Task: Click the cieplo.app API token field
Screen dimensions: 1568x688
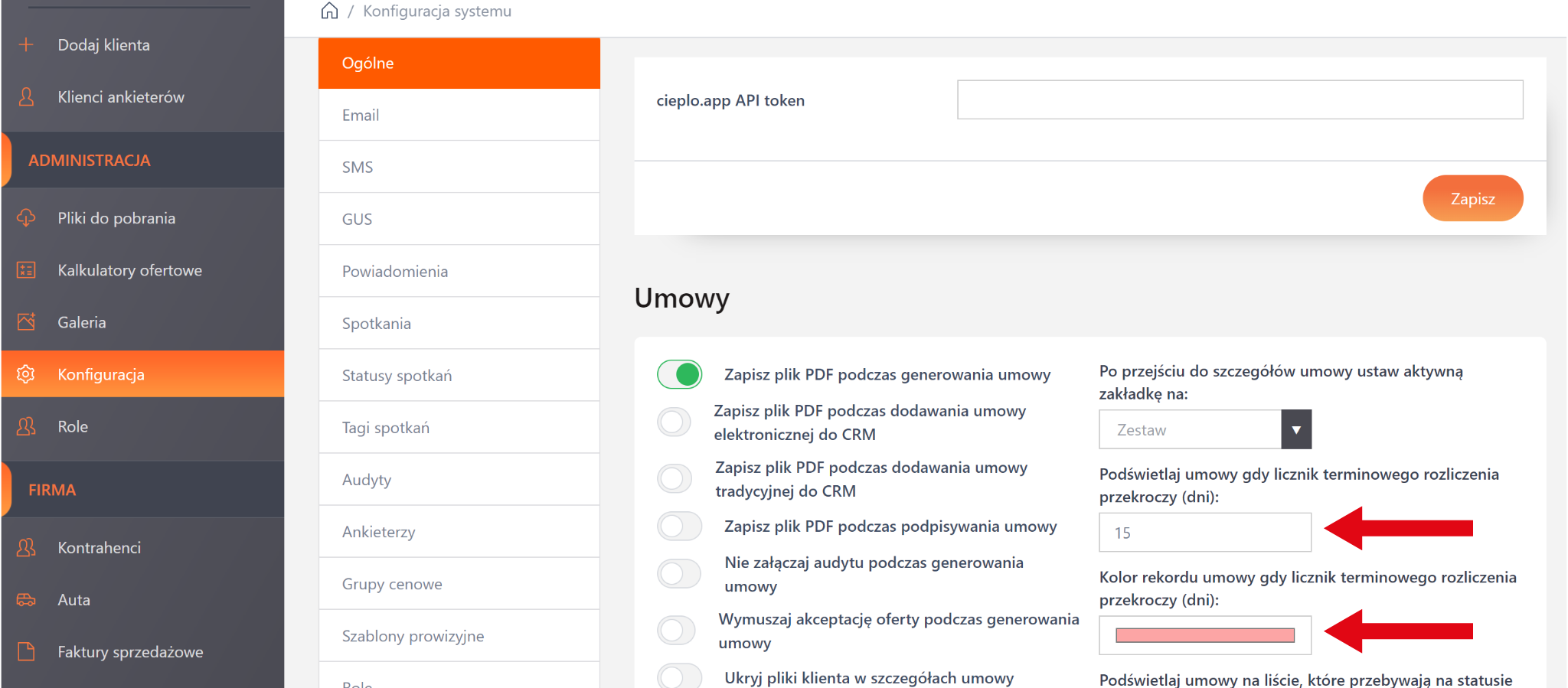Action: (x=1240, y=100)
